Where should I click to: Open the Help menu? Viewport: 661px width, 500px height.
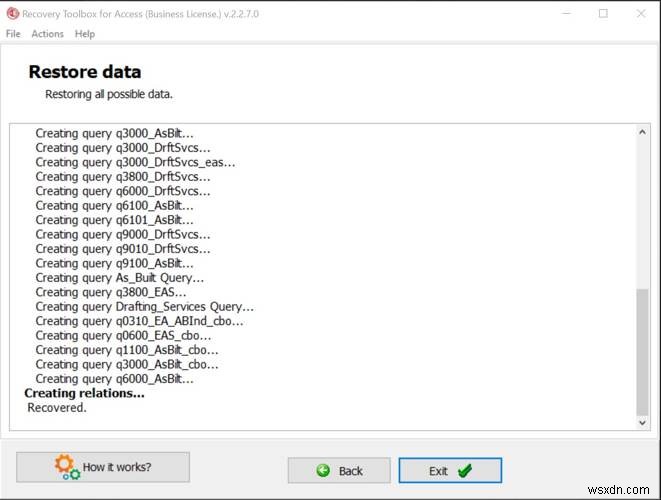(x=85, y=34)
